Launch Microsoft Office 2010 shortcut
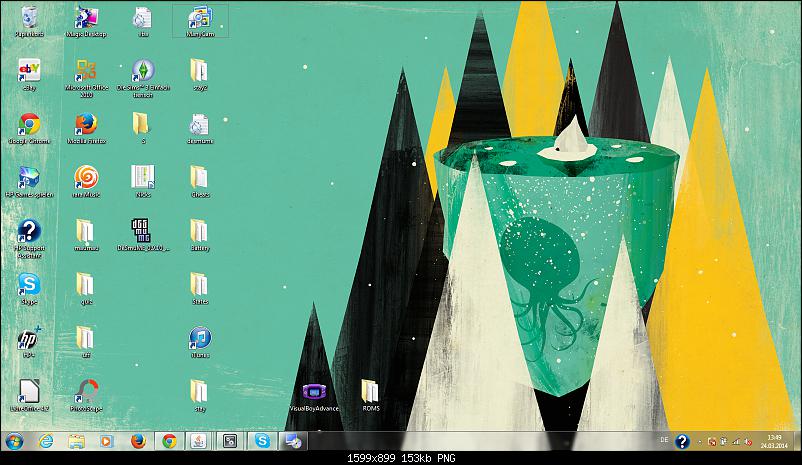The image size is (802, 465). pyautogui.click(x=86, y=78)
